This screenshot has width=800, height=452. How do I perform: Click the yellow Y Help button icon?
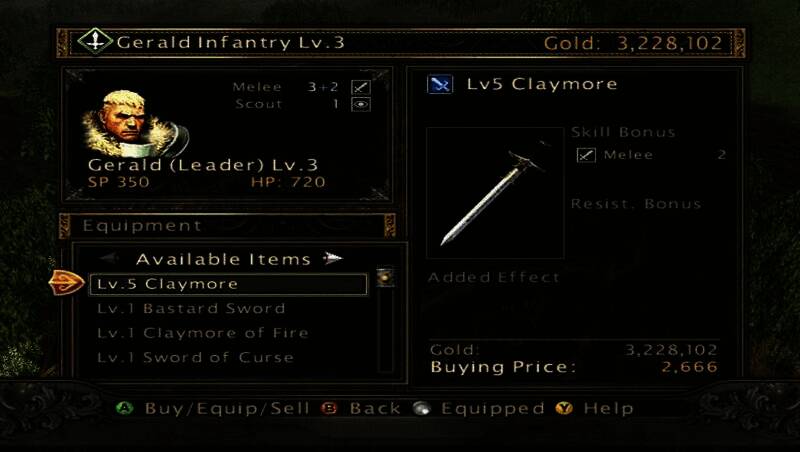tap(564, 408)
